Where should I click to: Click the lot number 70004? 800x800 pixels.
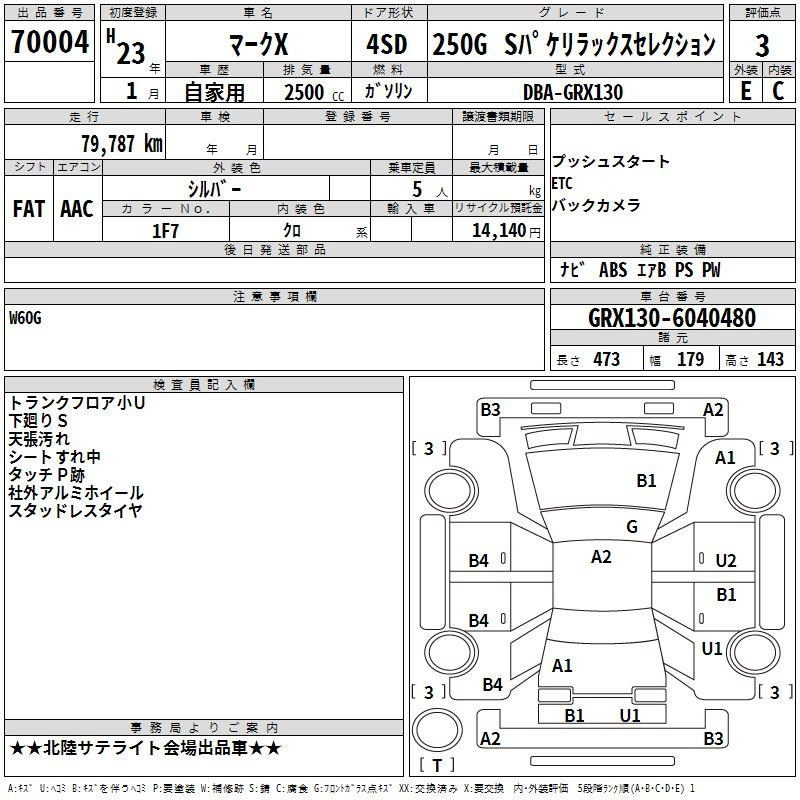point(50,41)
